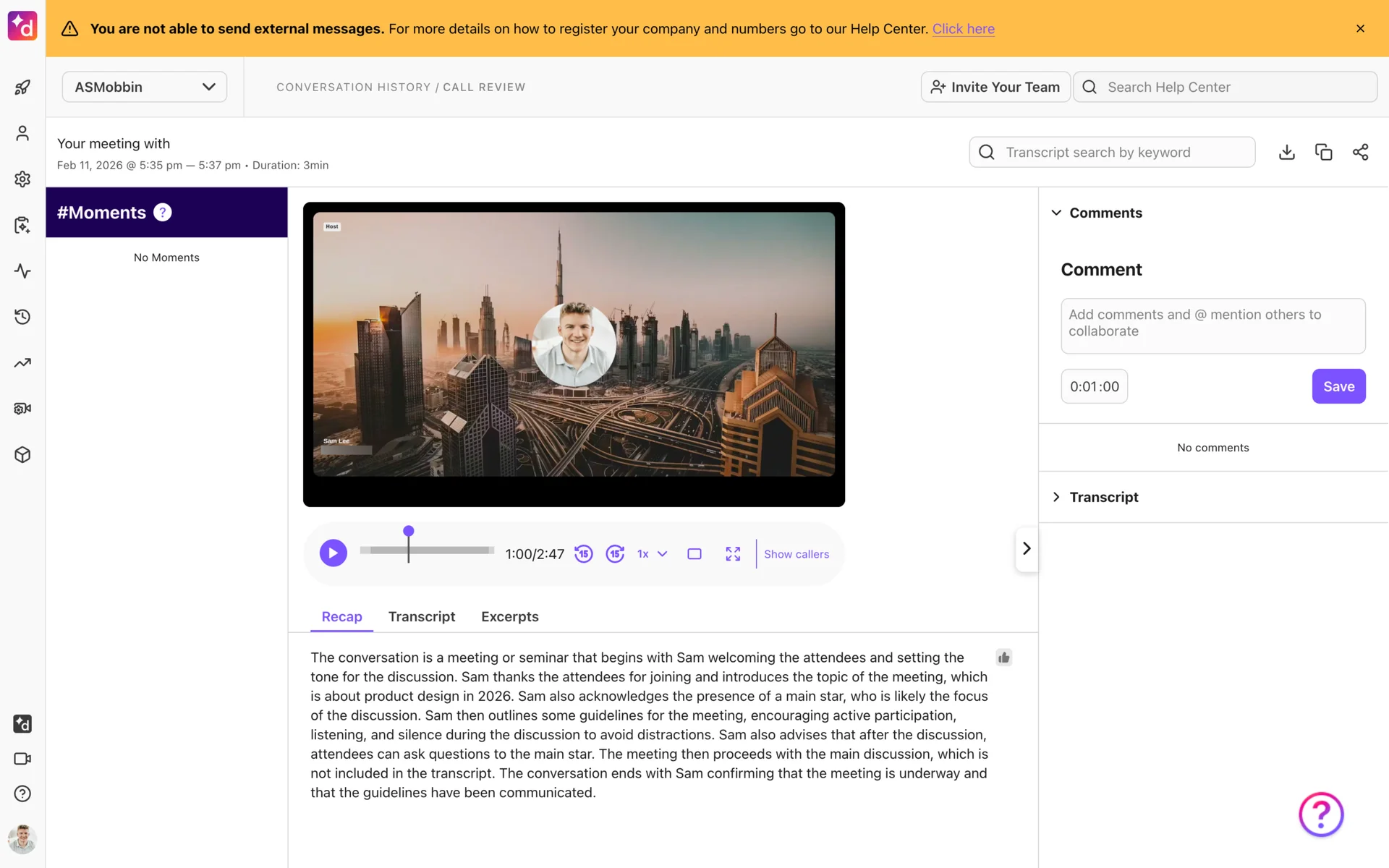Open the Help Center 'Click here' link
1389x868 pixels.
click(963, 29)
